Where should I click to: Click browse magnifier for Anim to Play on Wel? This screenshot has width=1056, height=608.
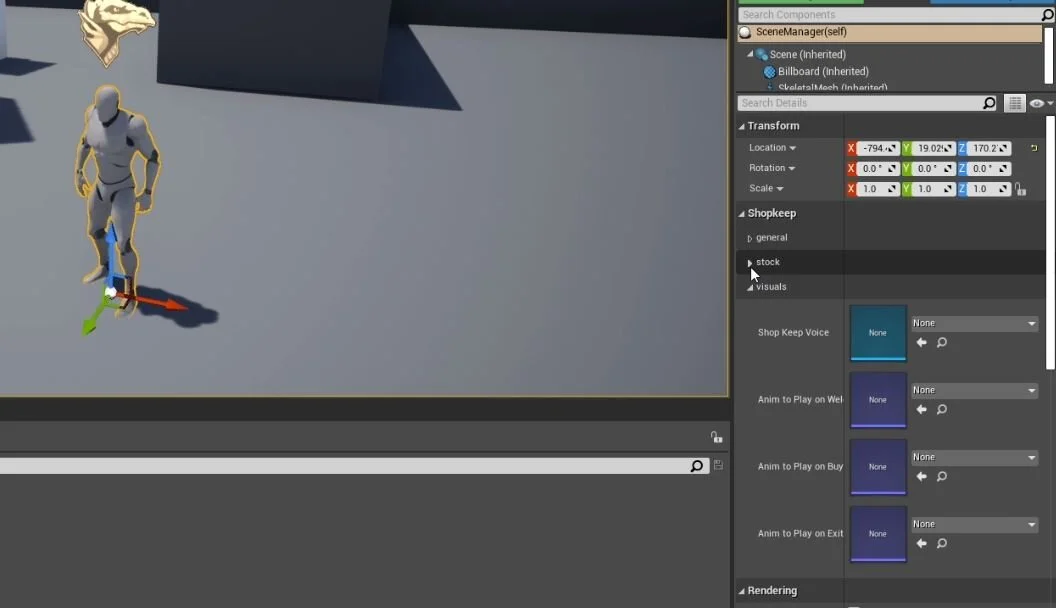click(x=941, y=409)
